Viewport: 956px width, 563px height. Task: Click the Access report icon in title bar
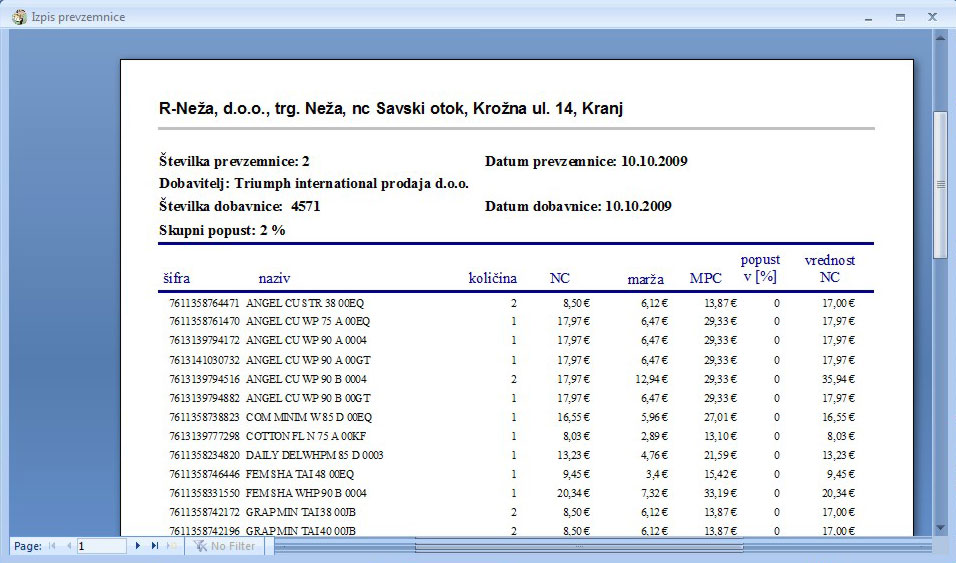(18, 17)
